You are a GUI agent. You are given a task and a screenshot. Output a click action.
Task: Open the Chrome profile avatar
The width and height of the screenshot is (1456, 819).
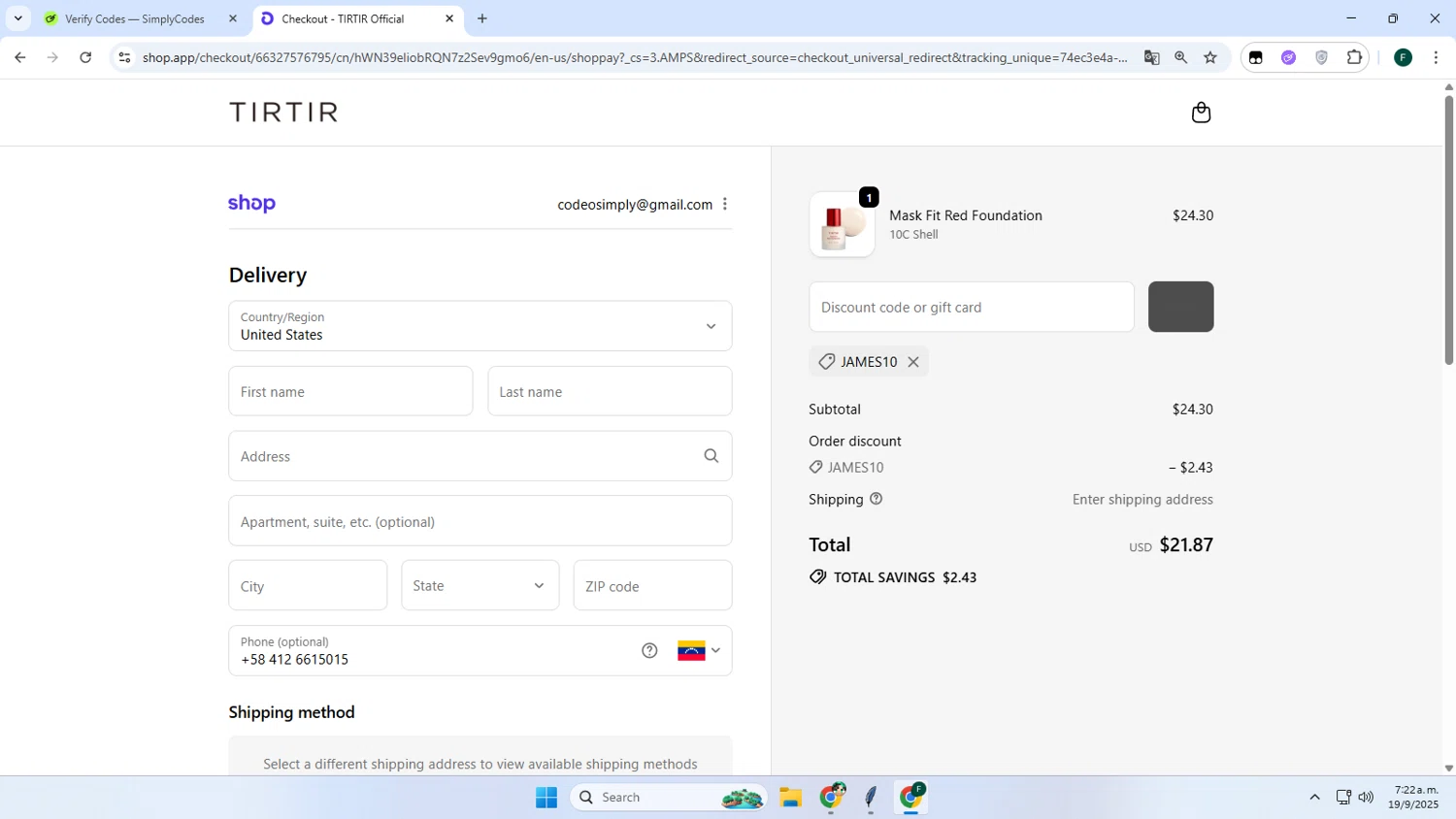pos(1403,57)
